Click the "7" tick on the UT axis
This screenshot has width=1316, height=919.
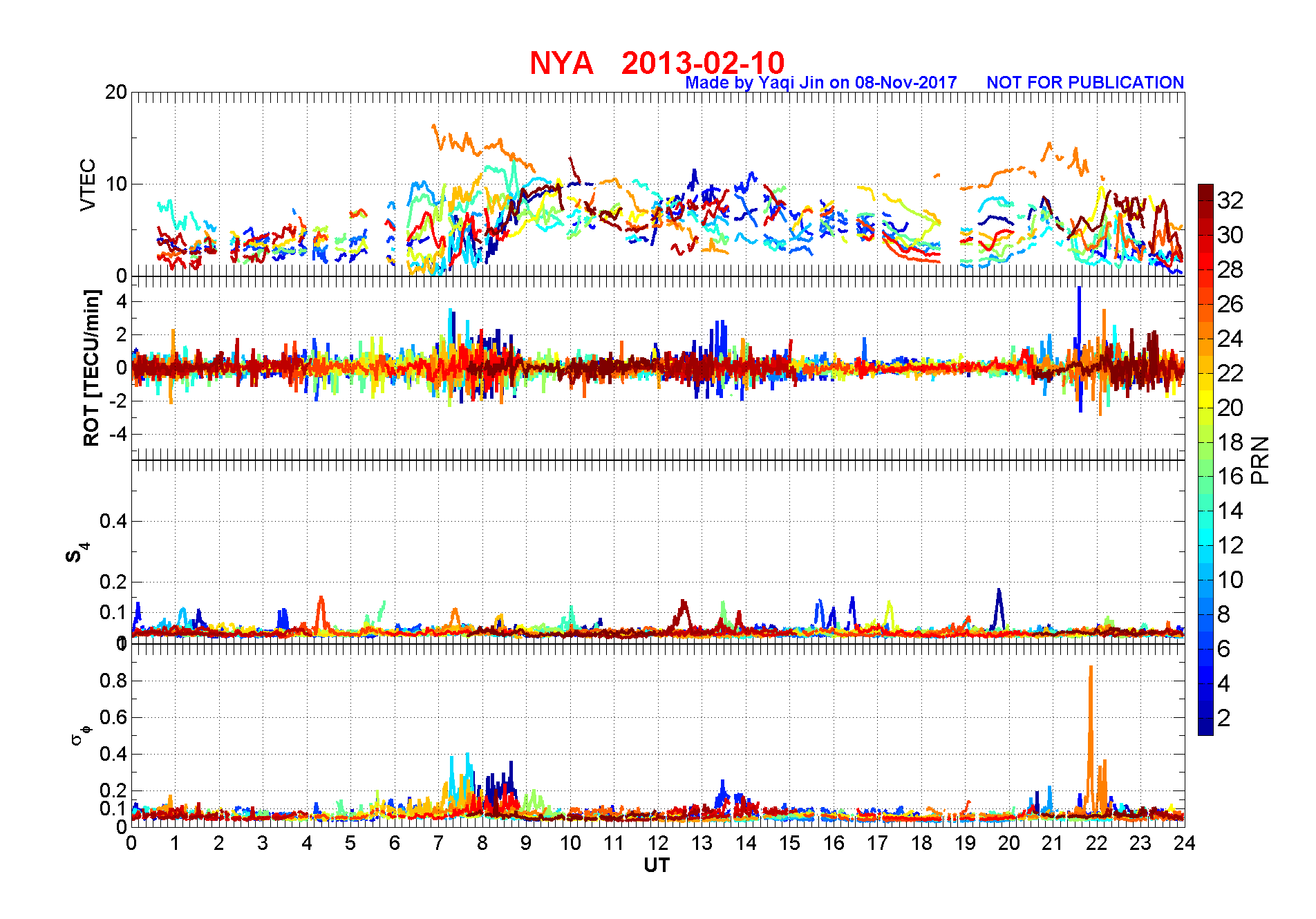coord(438,843)
